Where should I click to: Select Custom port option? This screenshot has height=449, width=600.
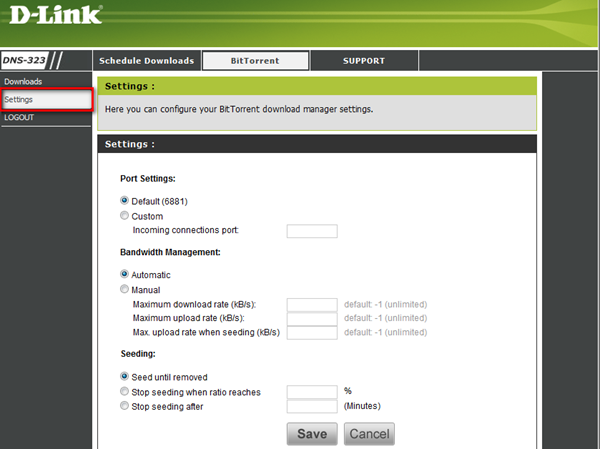(x=124, y=216)
